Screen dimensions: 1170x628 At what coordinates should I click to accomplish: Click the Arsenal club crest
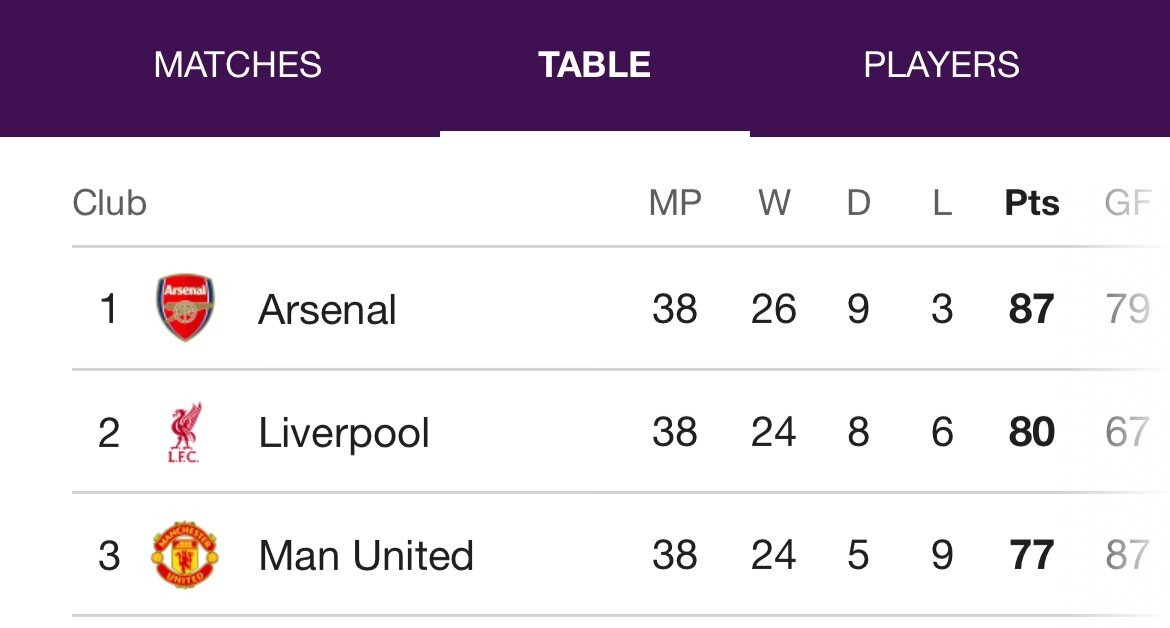click(185, 307)
